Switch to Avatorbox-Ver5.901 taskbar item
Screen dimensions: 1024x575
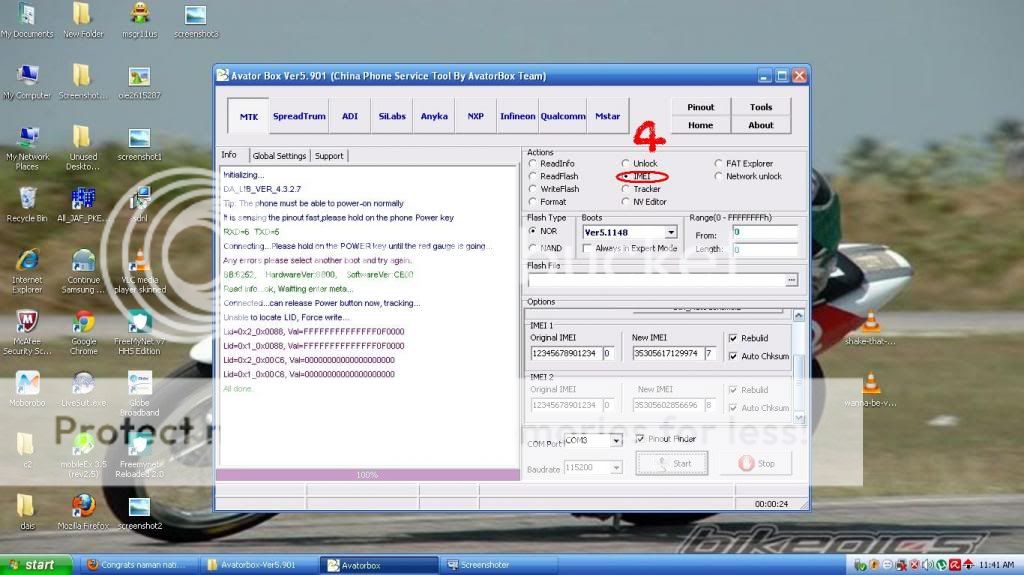[259, 565]
